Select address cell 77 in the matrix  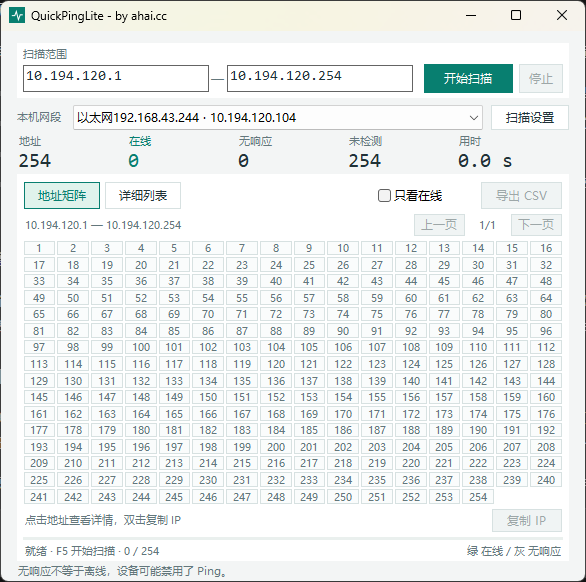point(444,314)
